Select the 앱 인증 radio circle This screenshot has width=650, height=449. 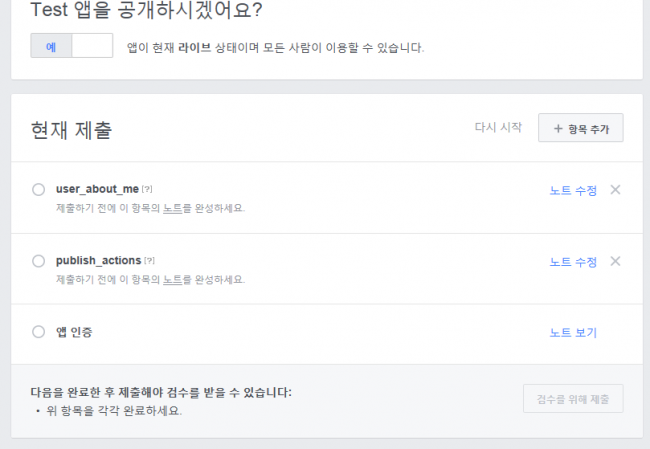tap(39, 332)
